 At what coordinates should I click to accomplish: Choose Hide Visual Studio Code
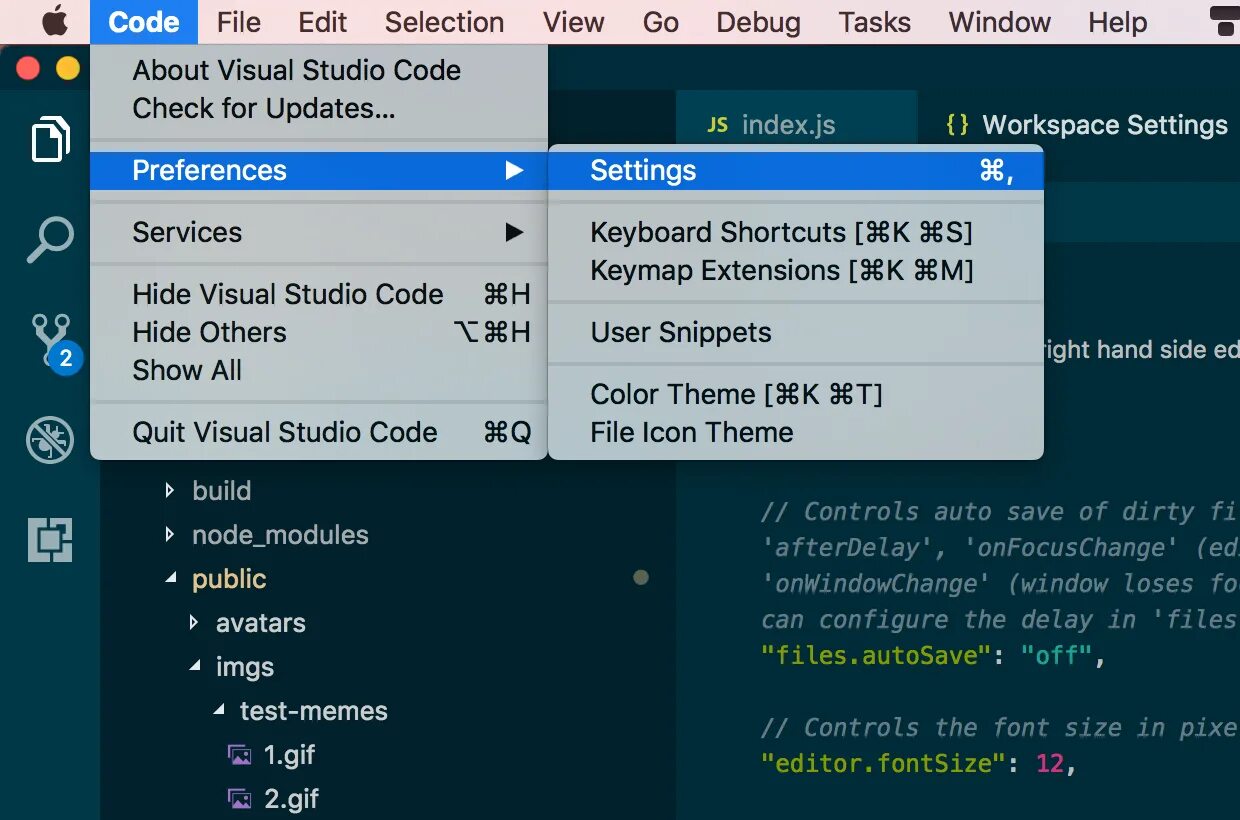click(319, 294)
